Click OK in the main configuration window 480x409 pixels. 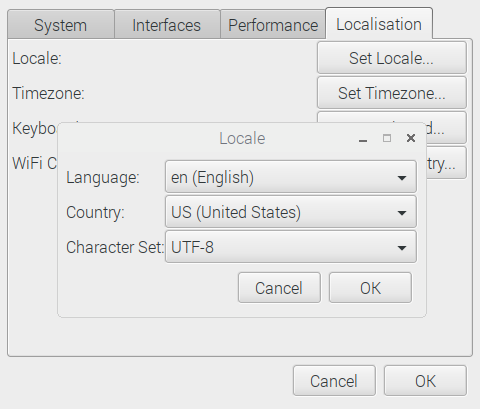pos(425,381)
